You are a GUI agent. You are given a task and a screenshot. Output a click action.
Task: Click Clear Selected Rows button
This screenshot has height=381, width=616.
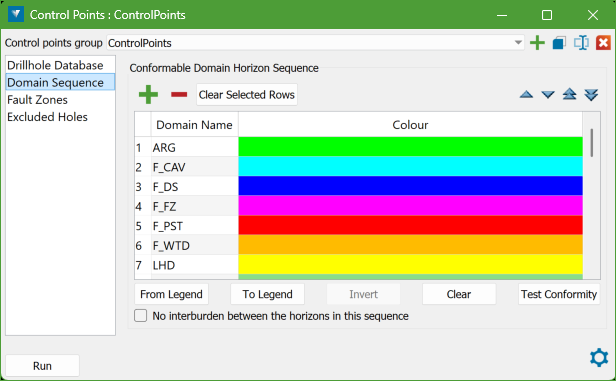(x=247, y=95)
